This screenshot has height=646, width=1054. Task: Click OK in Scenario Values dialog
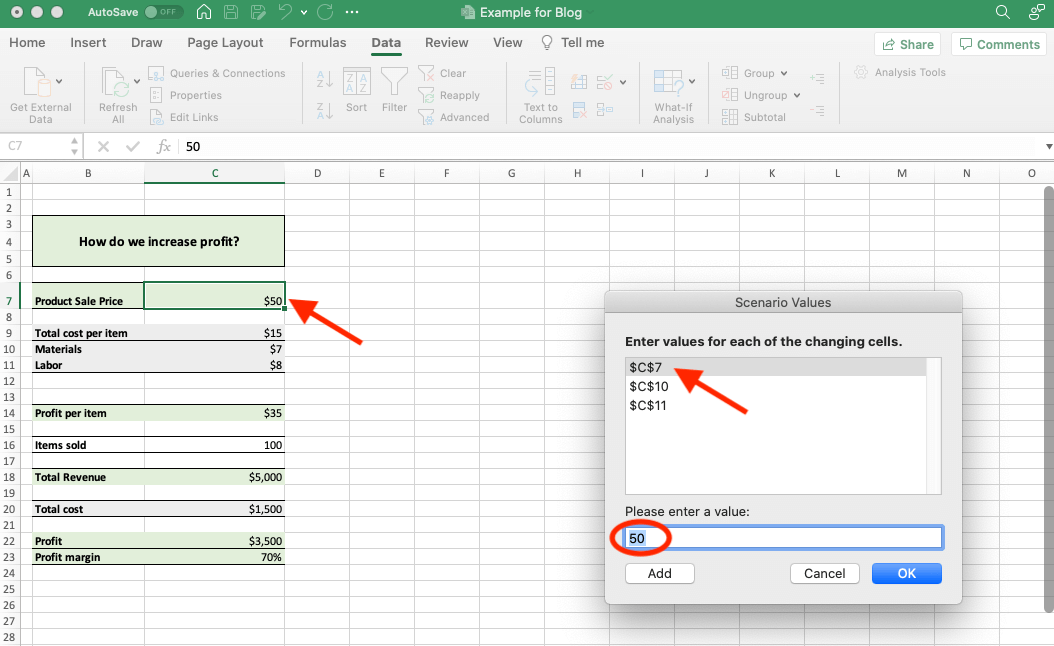[x=906, y=573]
